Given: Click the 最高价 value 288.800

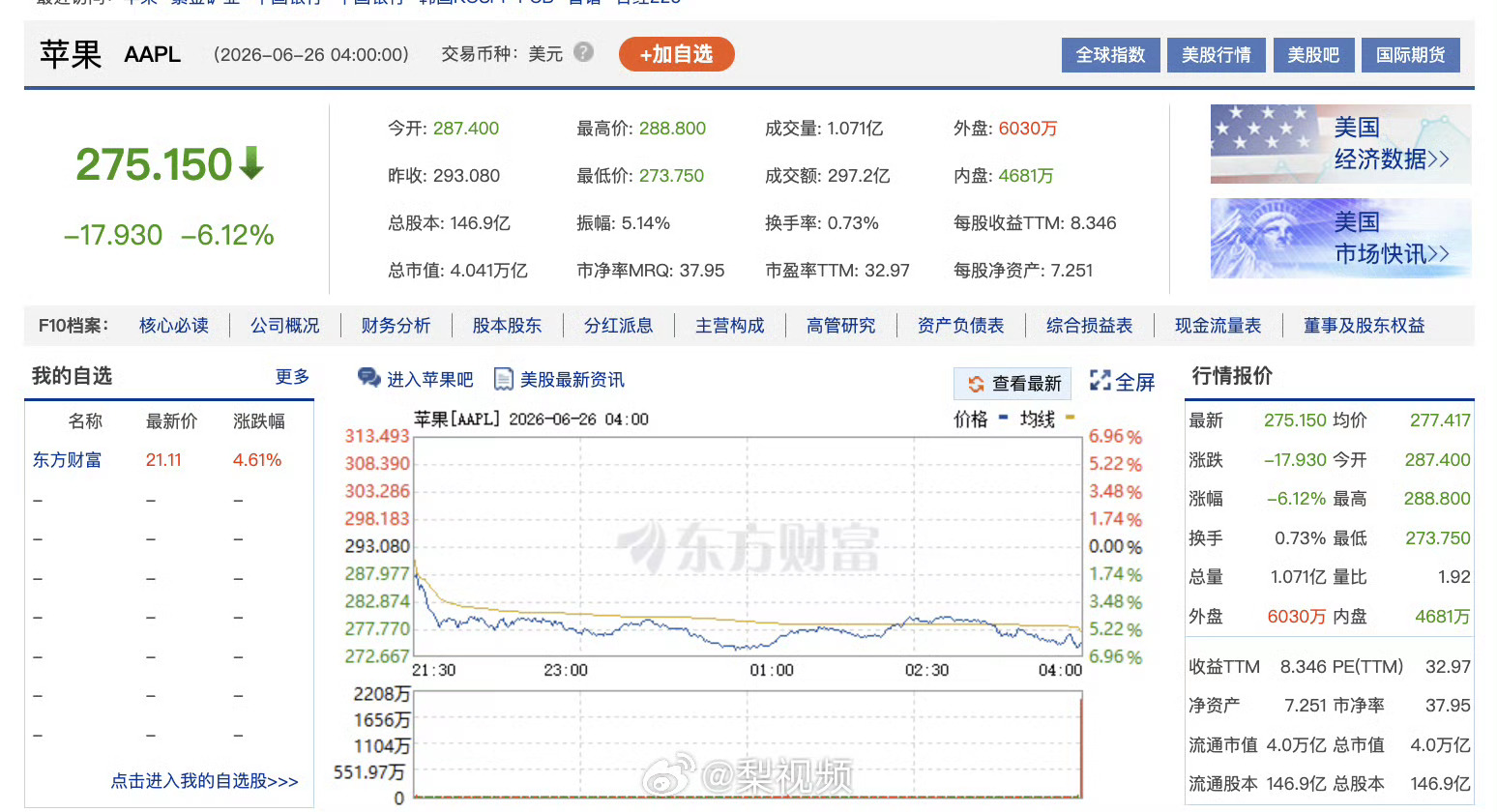Looking at the screenshot, I should [672, 129].
